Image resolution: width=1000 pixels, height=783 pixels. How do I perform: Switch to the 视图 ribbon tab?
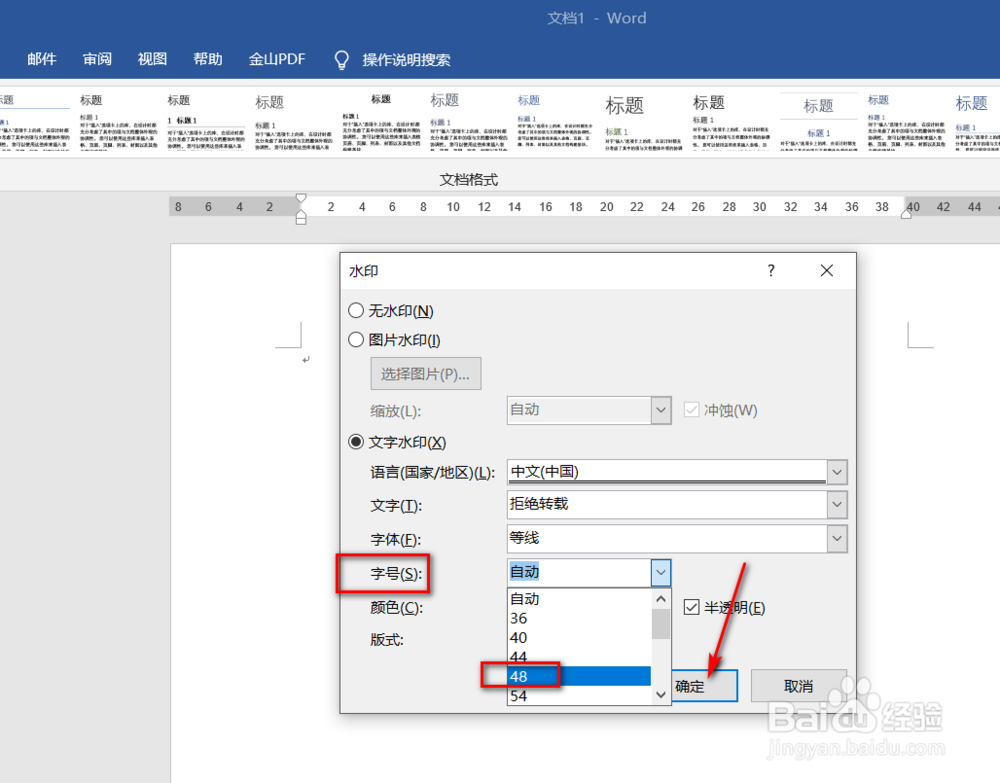tap(151, 59)
